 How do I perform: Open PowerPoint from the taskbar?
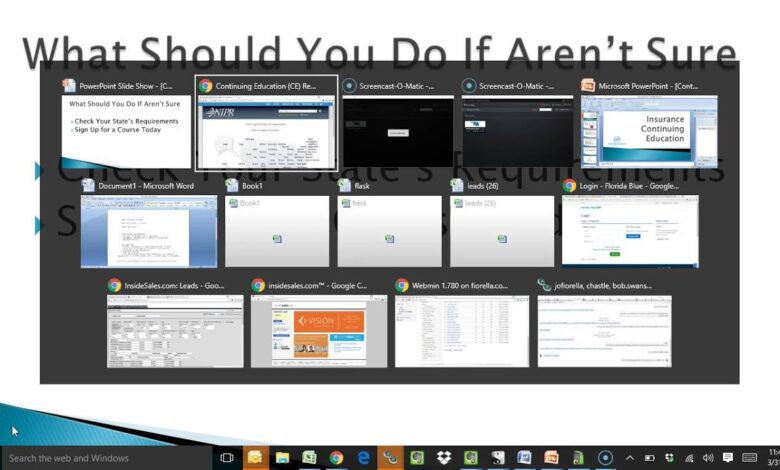point(551,458)
